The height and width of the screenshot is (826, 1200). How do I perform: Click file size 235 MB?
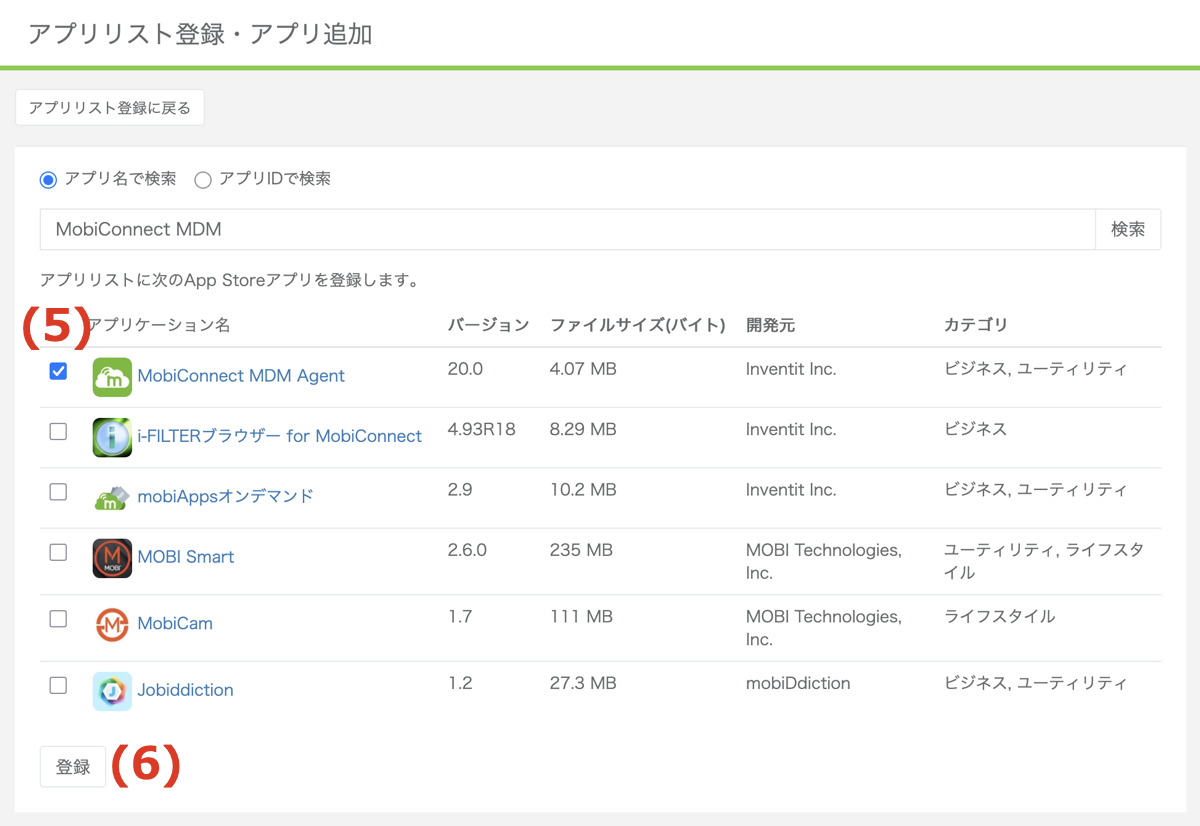click(x=580, y=550)
